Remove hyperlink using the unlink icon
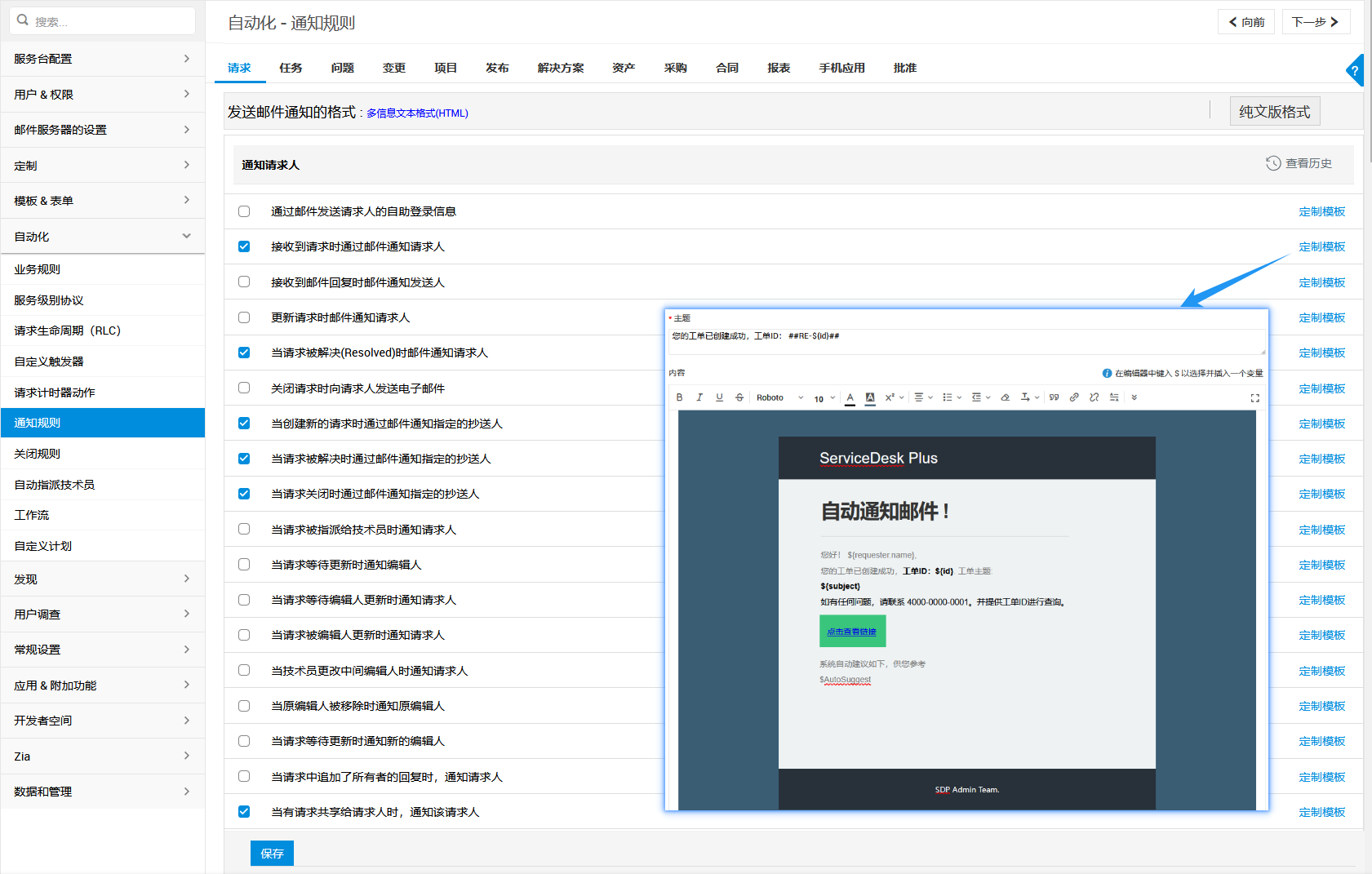Viewport: 1372px width, 874px height. pos(1094,397)
